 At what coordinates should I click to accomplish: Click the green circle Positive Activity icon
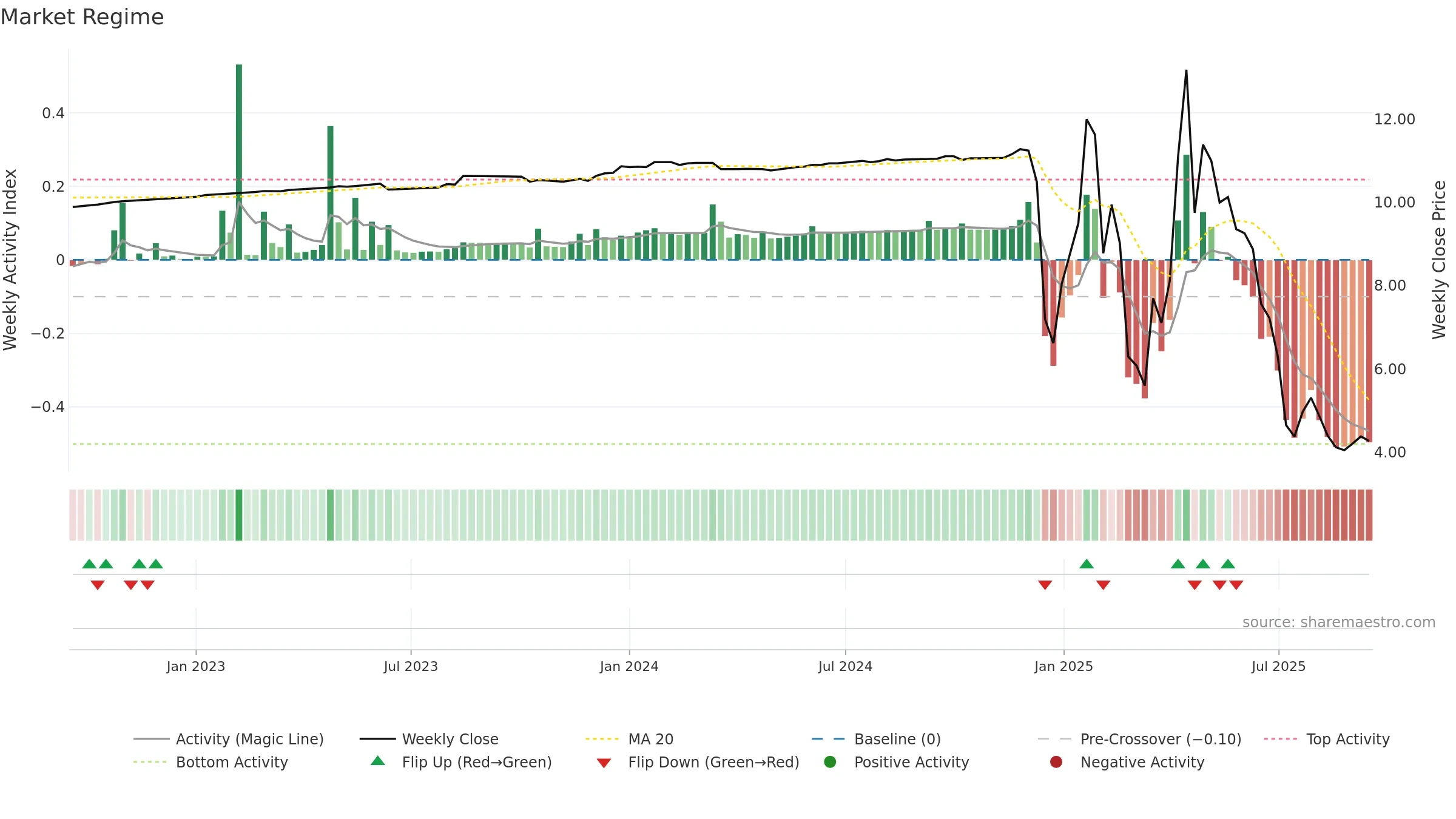click(830, 762)
